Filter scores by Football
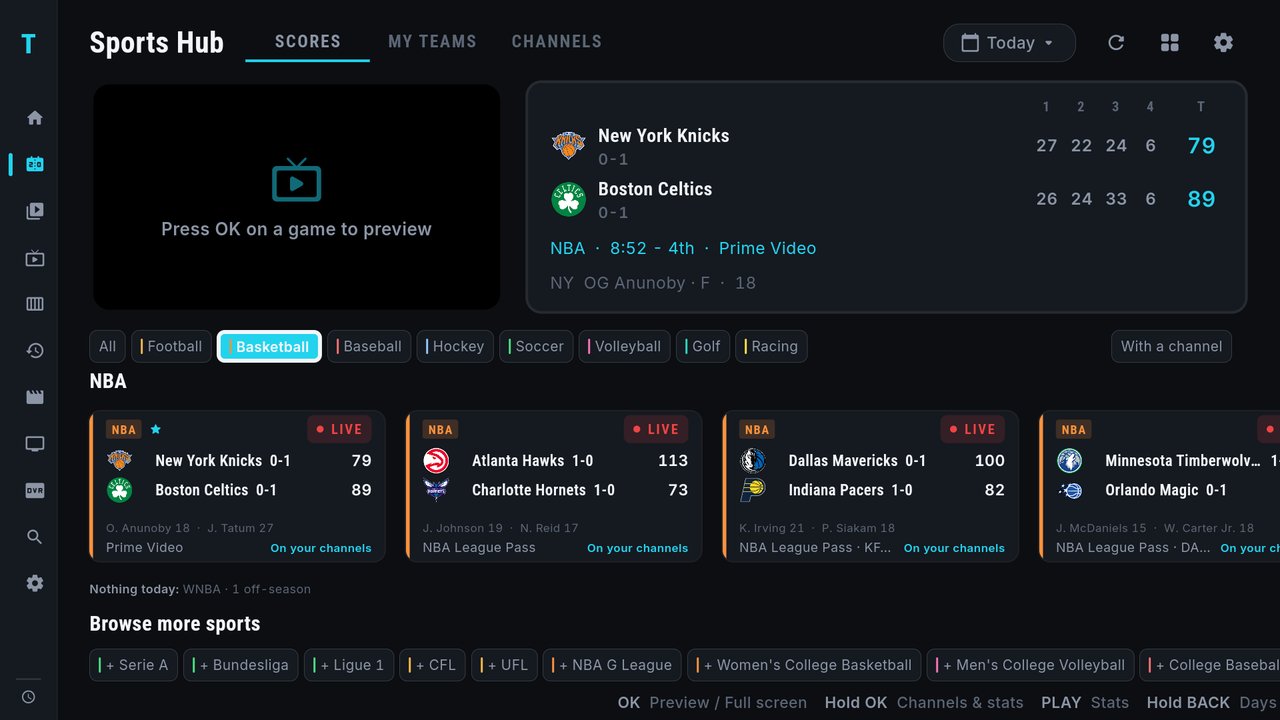This screenshot has height=720, width=1280. click(172, 346)
